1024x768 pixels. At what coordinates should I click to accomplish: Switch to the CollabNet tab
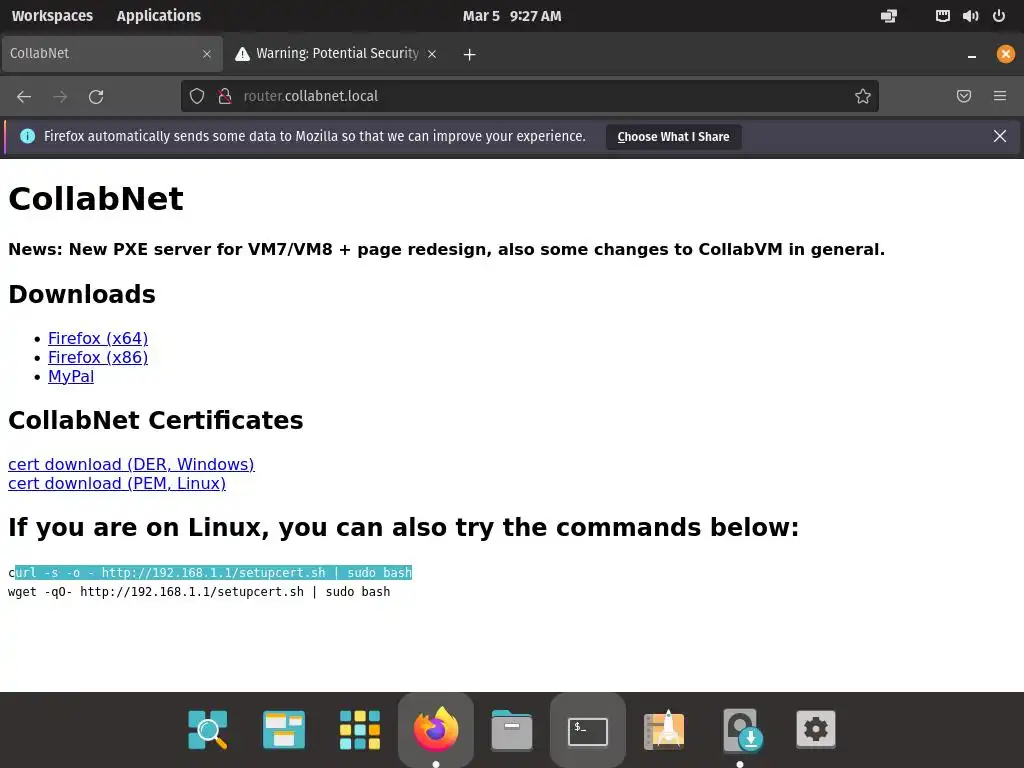tap(112, 54)
